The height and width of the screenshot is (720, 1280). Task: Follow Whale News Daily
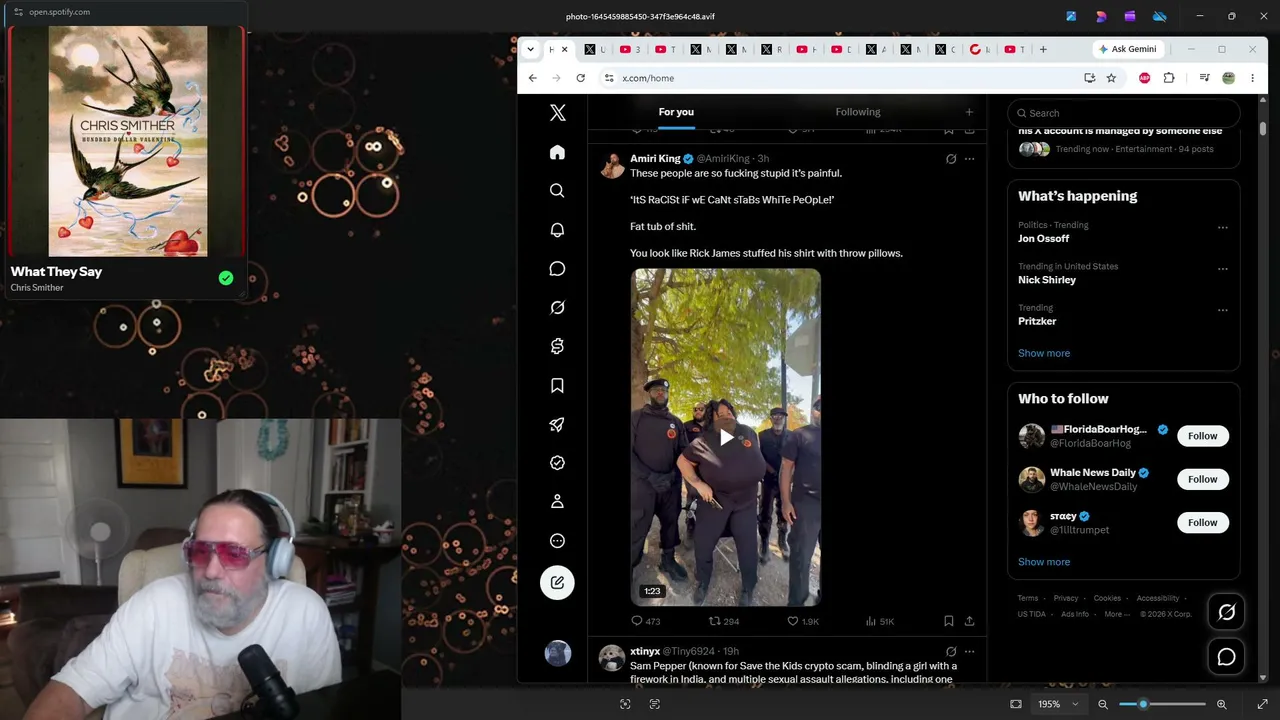coord(1203,479)
